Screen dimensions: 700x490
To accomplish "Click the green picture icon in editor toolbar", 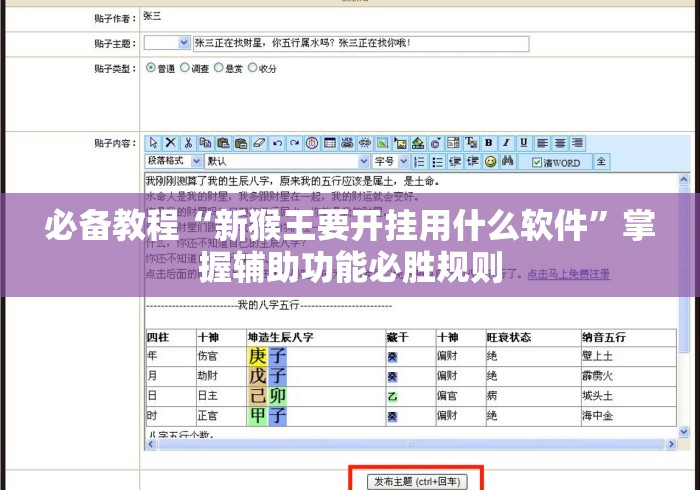I will (x=383, y=143).
